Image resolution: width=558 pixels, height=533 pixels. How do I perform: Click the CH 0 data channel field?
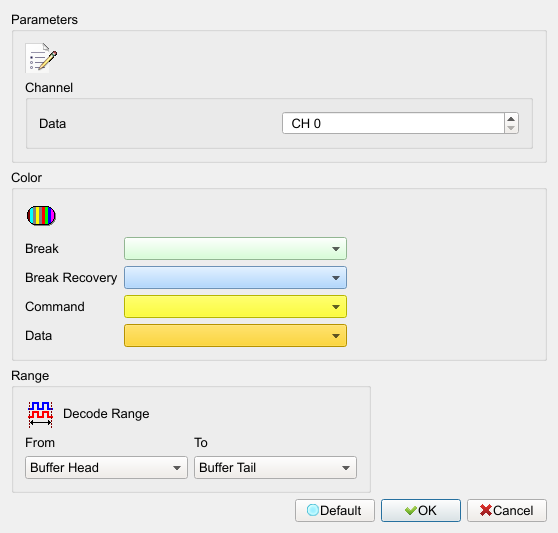coord(393,123)
